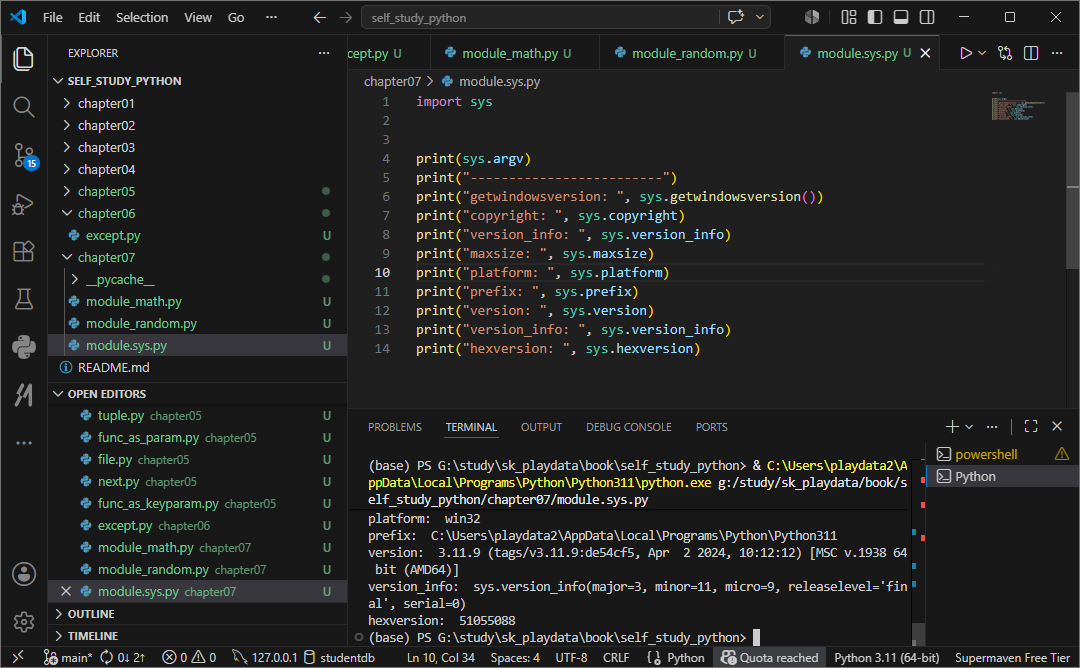Viewport: 1080px width, 668px height.
Task: Open the Copilot chat dropdown arrow
Action: point(760,17)
